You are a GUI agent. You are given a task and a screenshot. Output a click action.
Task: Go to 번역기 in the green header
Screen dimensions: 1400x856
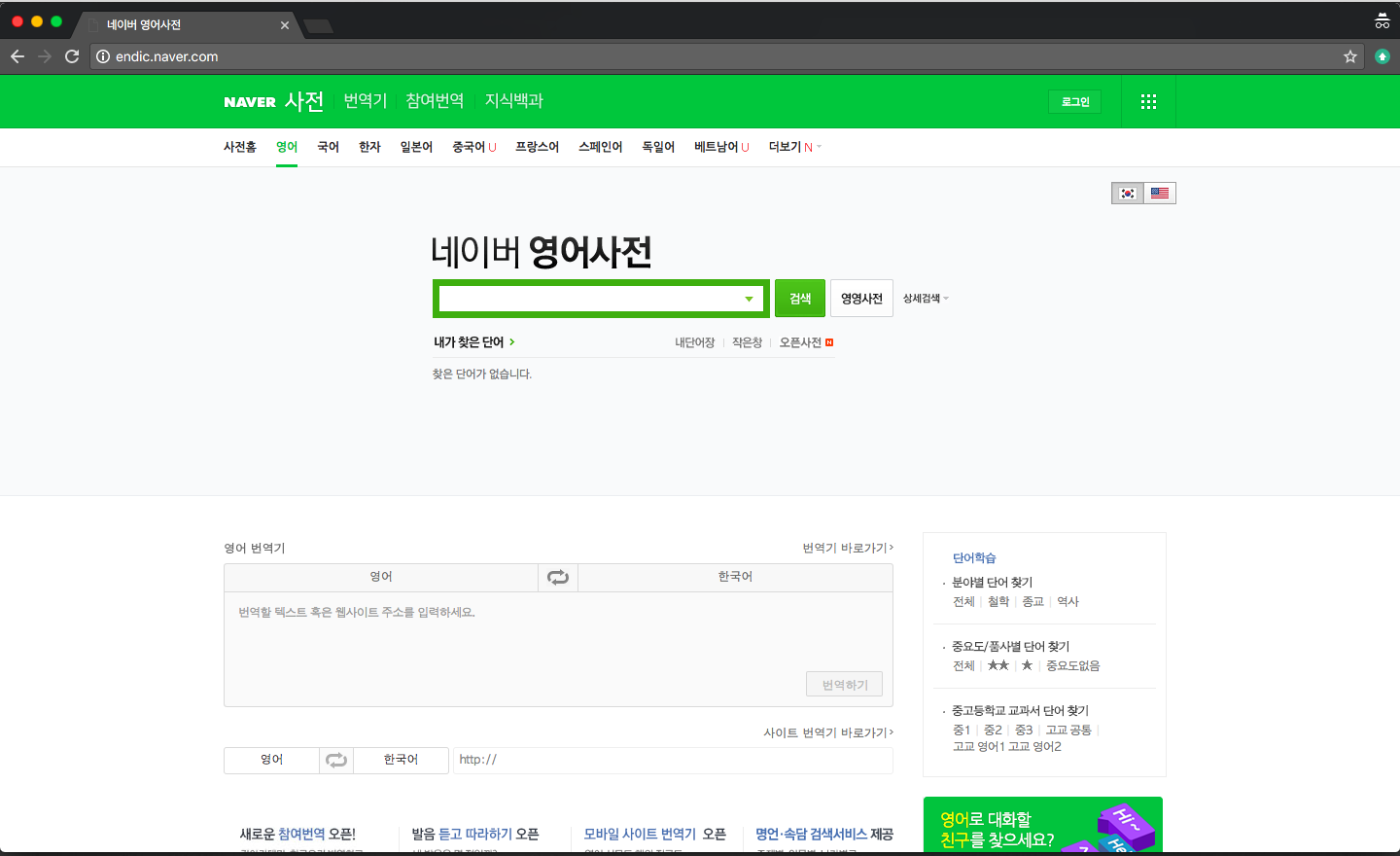coord(366,101)
